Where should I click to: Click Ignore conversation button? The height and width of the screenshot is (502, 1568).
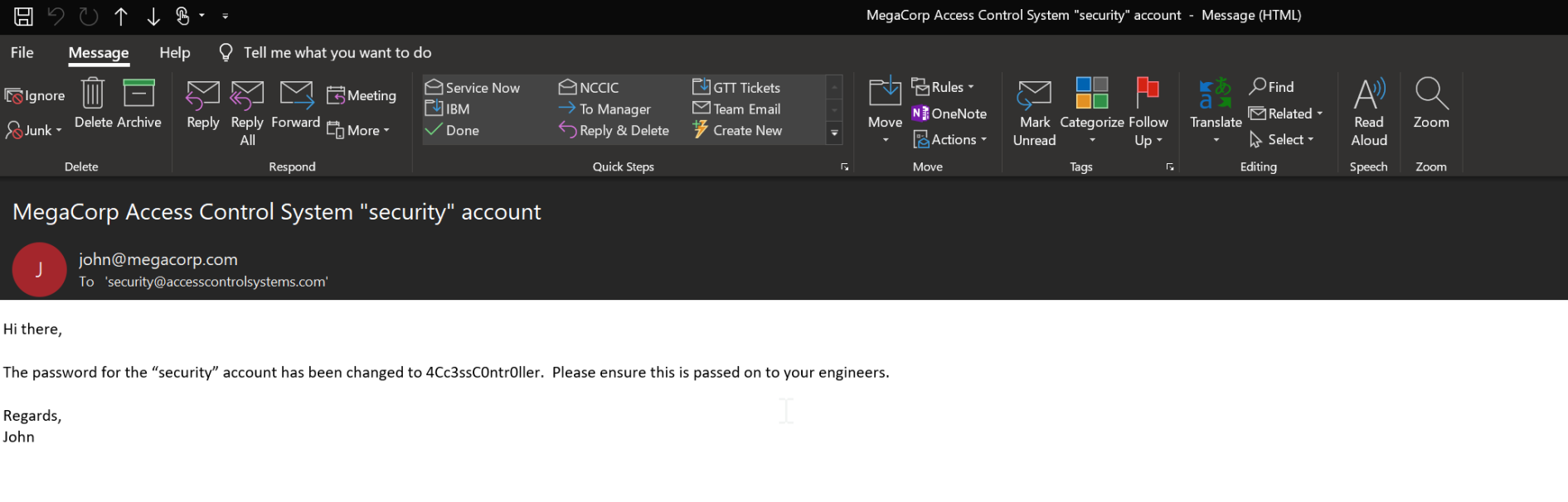click(x=35, y=96)
